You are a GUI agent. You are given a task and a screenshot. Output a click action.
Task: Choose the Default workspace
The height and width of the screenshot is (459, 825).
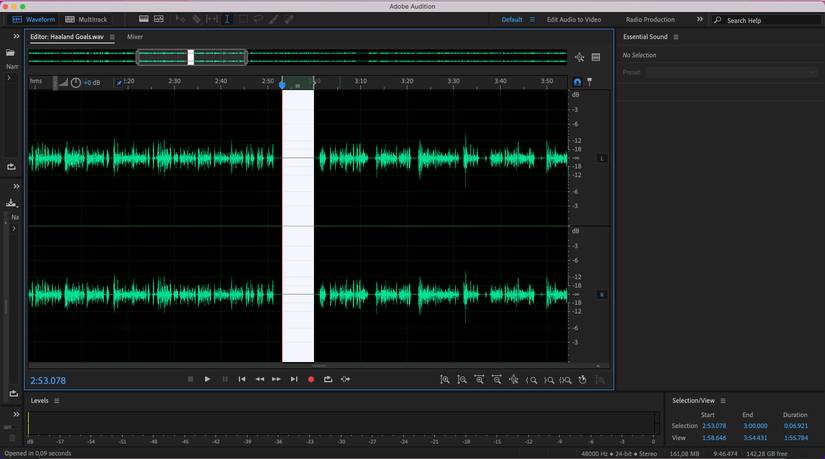512,19
